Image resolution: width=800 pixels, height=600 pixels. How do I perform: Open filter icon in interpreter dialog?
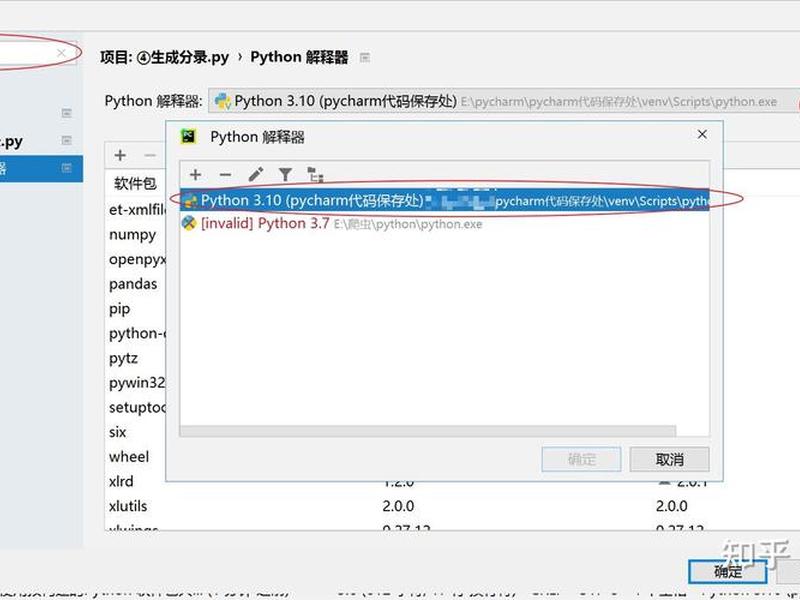point(285,175)
